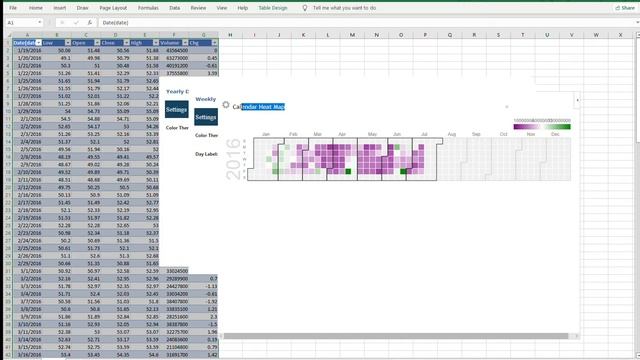The image size is (640, 360).
Task: Open the Insert Function fx icon
Action: tap(90, 22)
